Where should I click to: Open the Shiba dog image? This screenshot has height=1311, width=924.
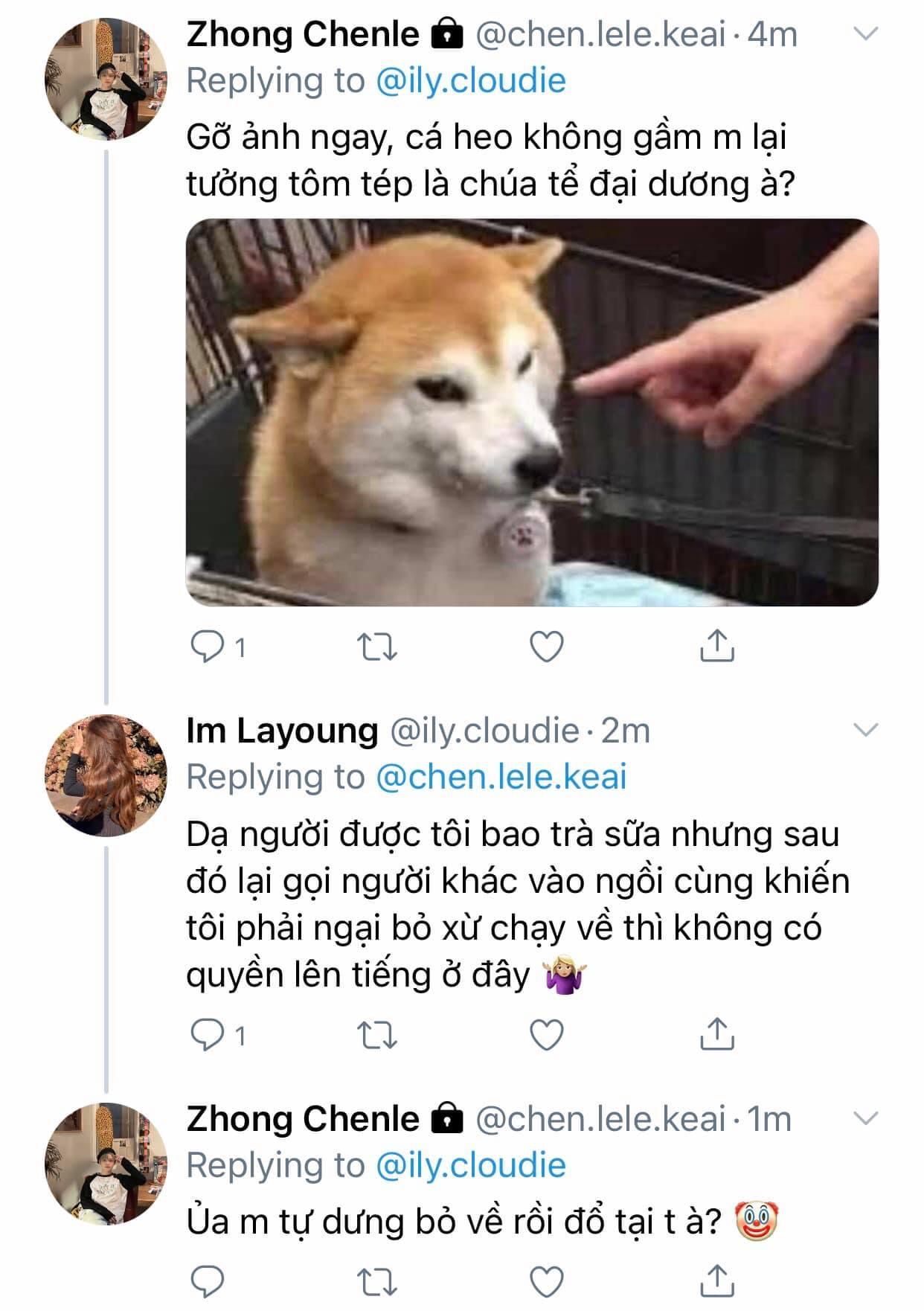pos(532,411)
